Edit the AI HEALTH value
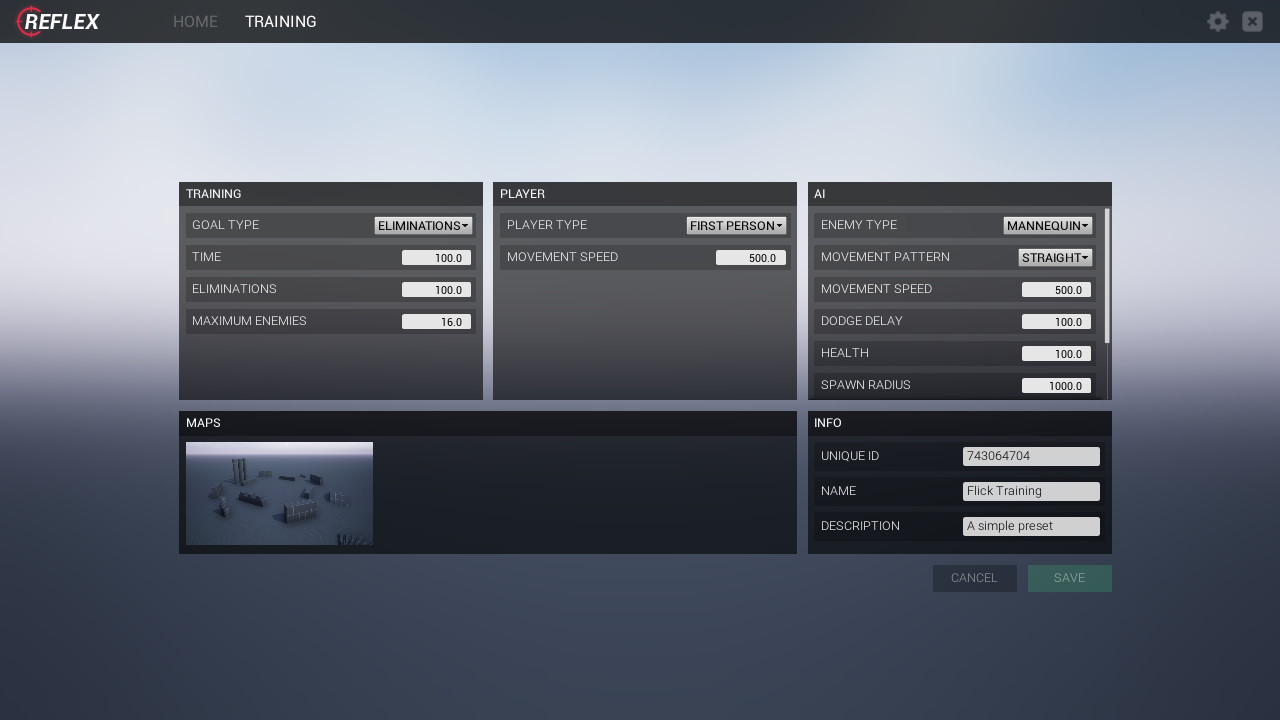 coord(1057,353)
